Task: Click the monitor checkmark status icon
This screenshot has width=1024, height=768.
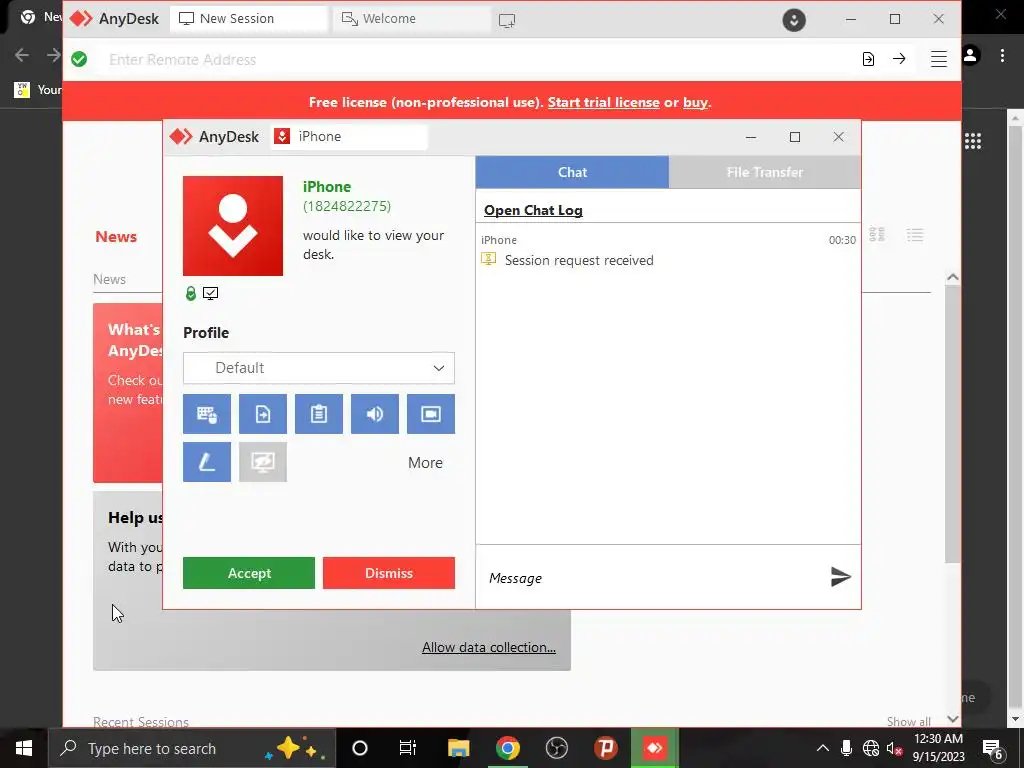Action: (x=210, y=293)
